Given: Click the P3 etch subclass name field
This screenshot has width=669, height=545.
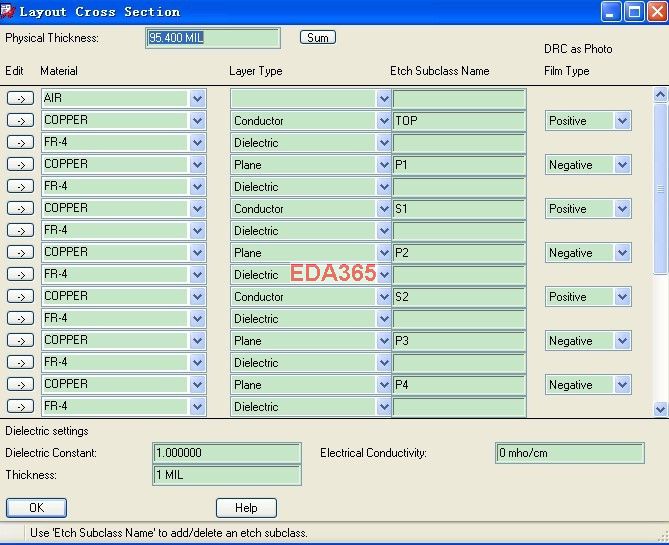Looking at the screenshot, I should 459,341.
